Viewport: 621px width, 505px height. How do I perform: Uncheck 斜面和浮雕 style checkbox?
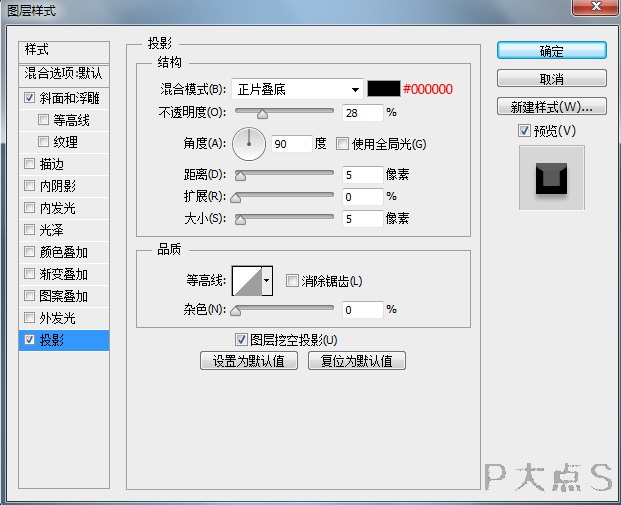(x=30, y=97)
